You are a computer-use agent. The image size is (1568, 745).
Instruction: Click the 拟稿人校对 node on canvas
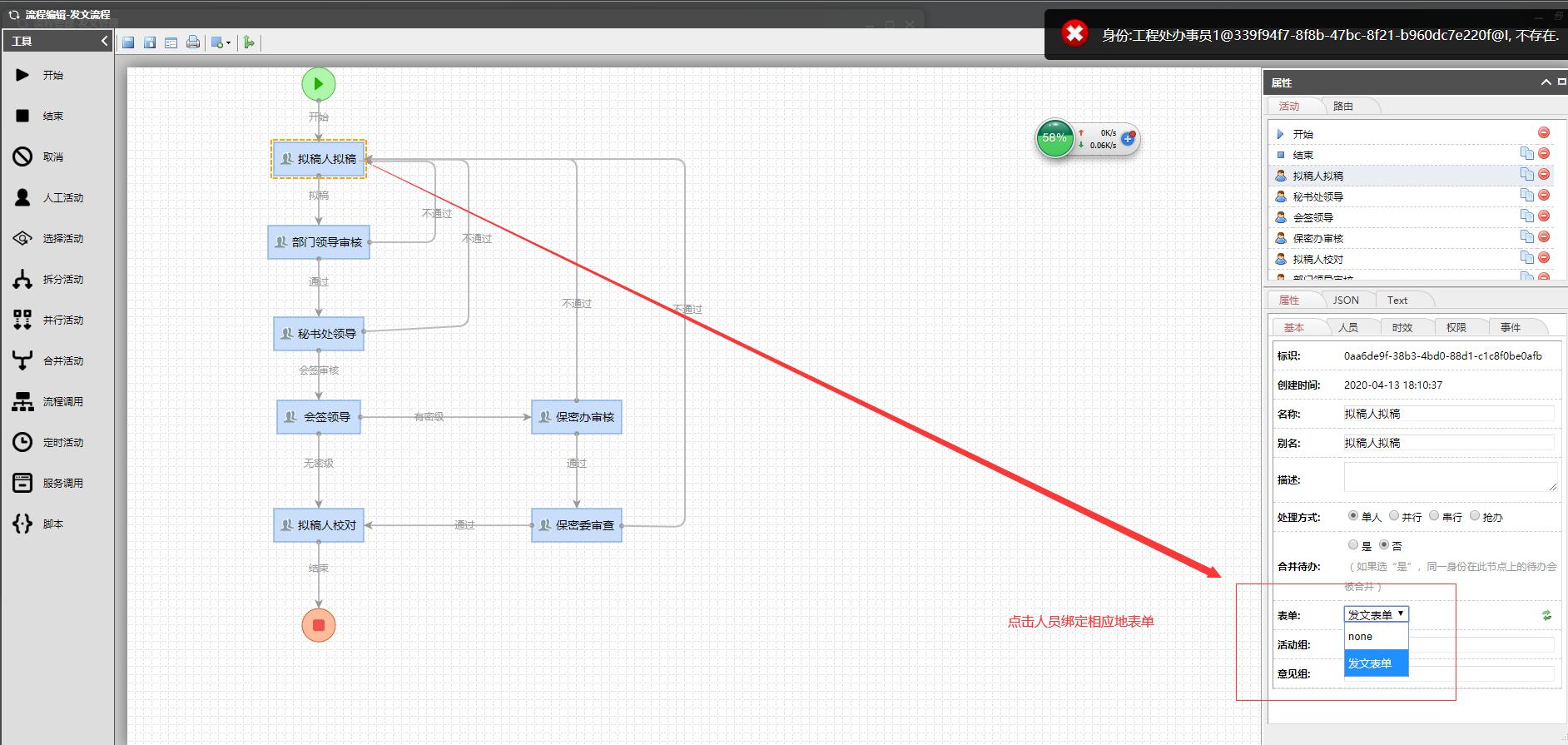[x=319, y=525]
